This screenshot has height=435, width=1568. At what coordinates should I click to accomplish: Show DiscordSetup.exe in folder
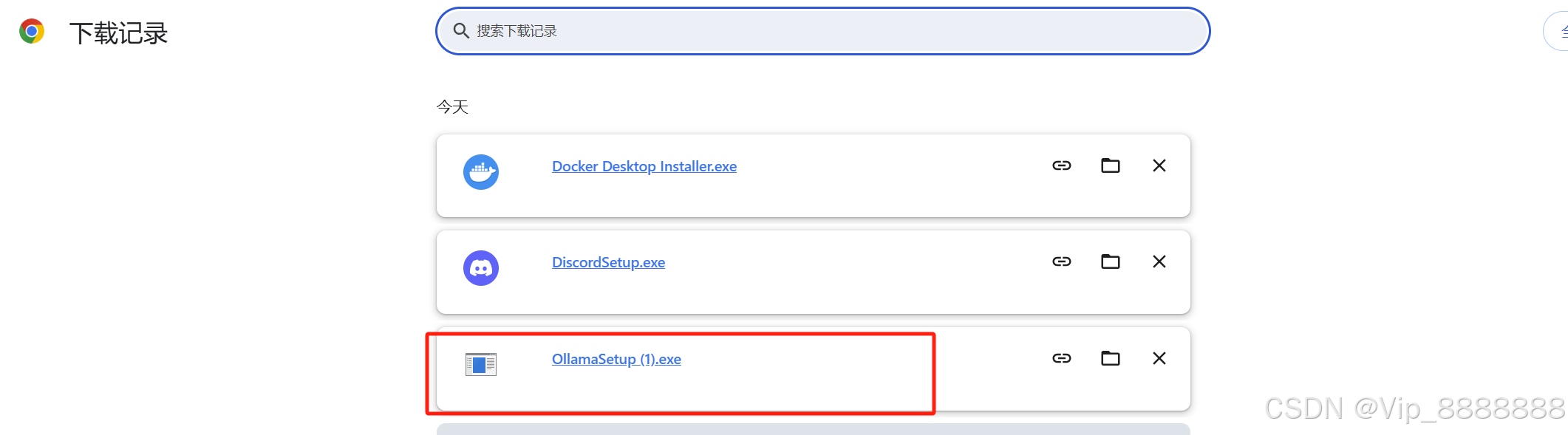point(1110,261)
